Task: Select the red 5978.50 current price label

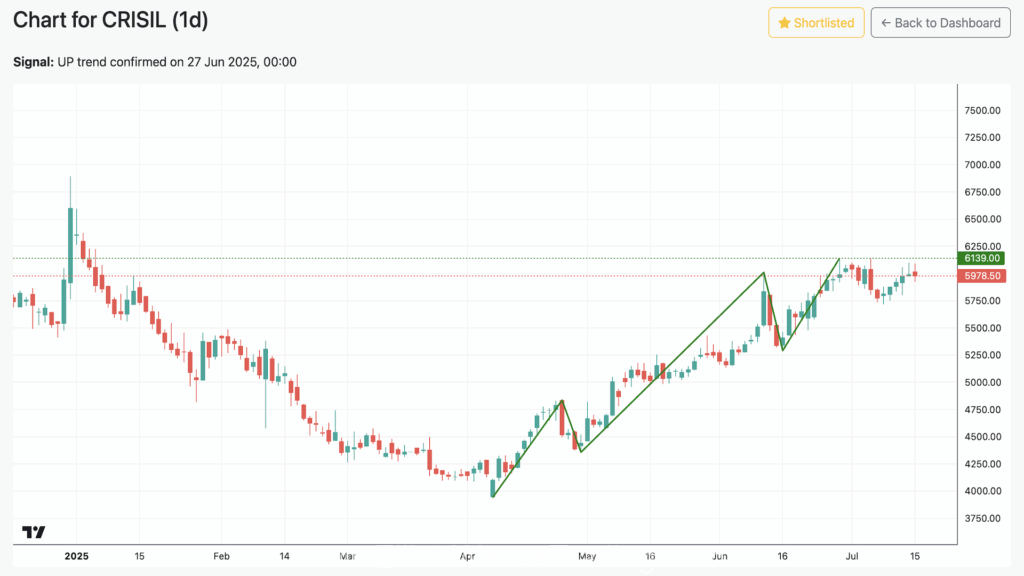Action: tap(982, 276)
